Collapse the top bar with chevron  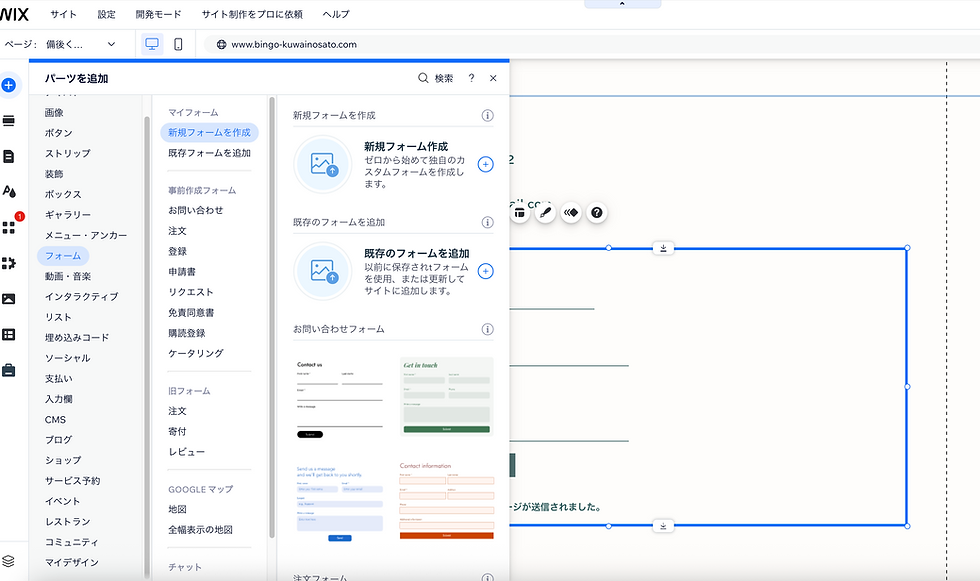tap(622, 4)
